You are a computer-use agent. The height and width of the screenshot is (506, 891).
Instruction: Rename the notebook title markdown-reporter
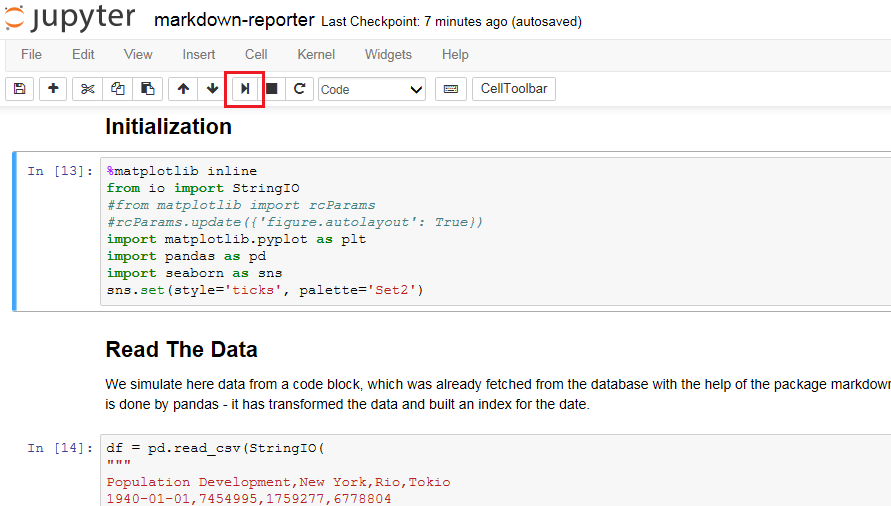[234, 20]
